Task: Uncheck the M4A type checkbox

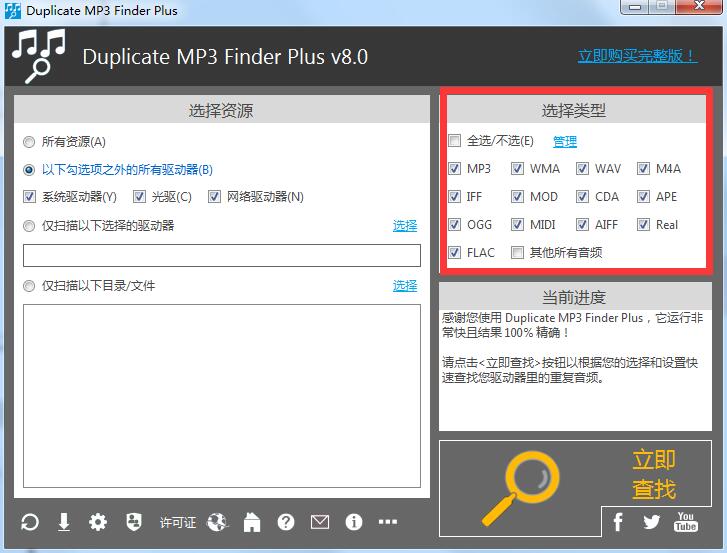Action: click(x=643, y=168)
